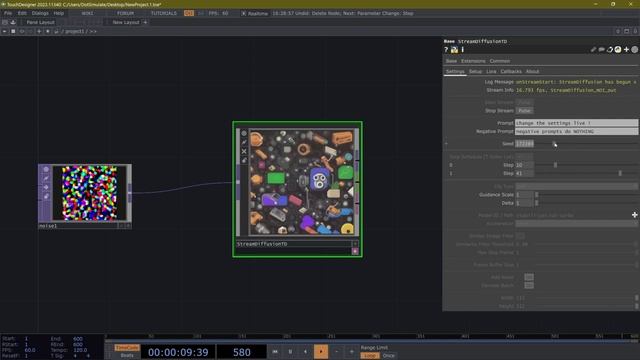Screen dimensions: 640x360
Task: Click the back arrow in the network path bar
Action: tap(4, 31)
